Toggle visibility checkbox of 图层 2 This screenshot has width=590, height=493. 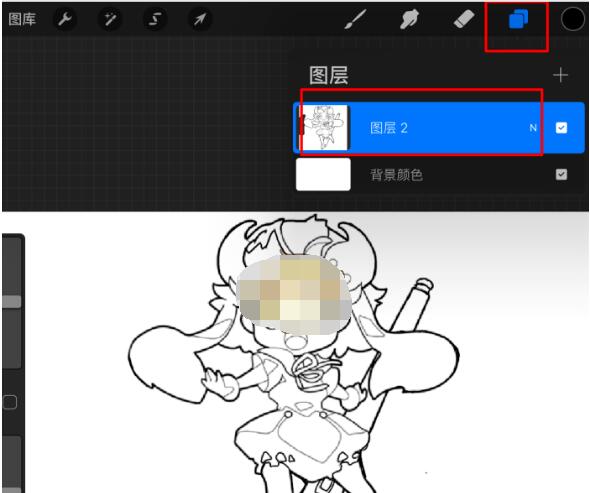pyautogui.click(x=561, y=128)
